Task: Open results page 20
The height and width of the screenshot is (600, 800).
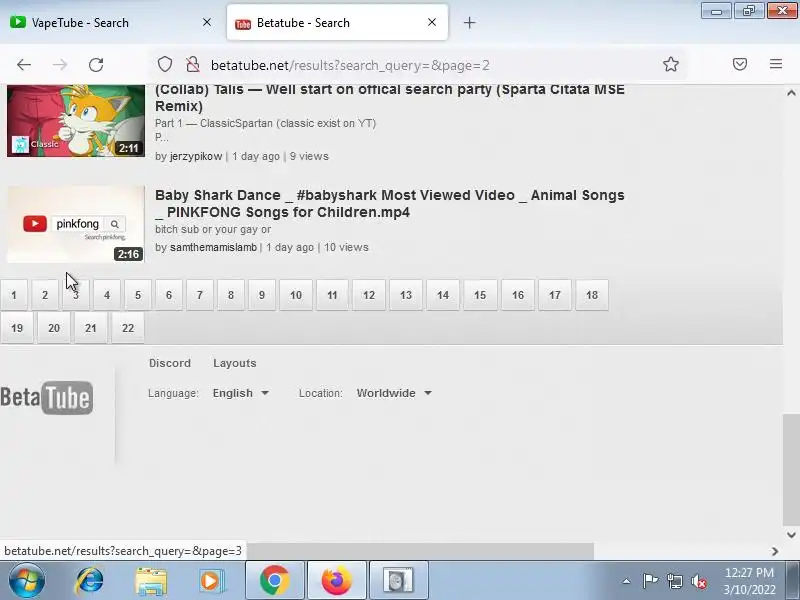Action: coord(54,328)
